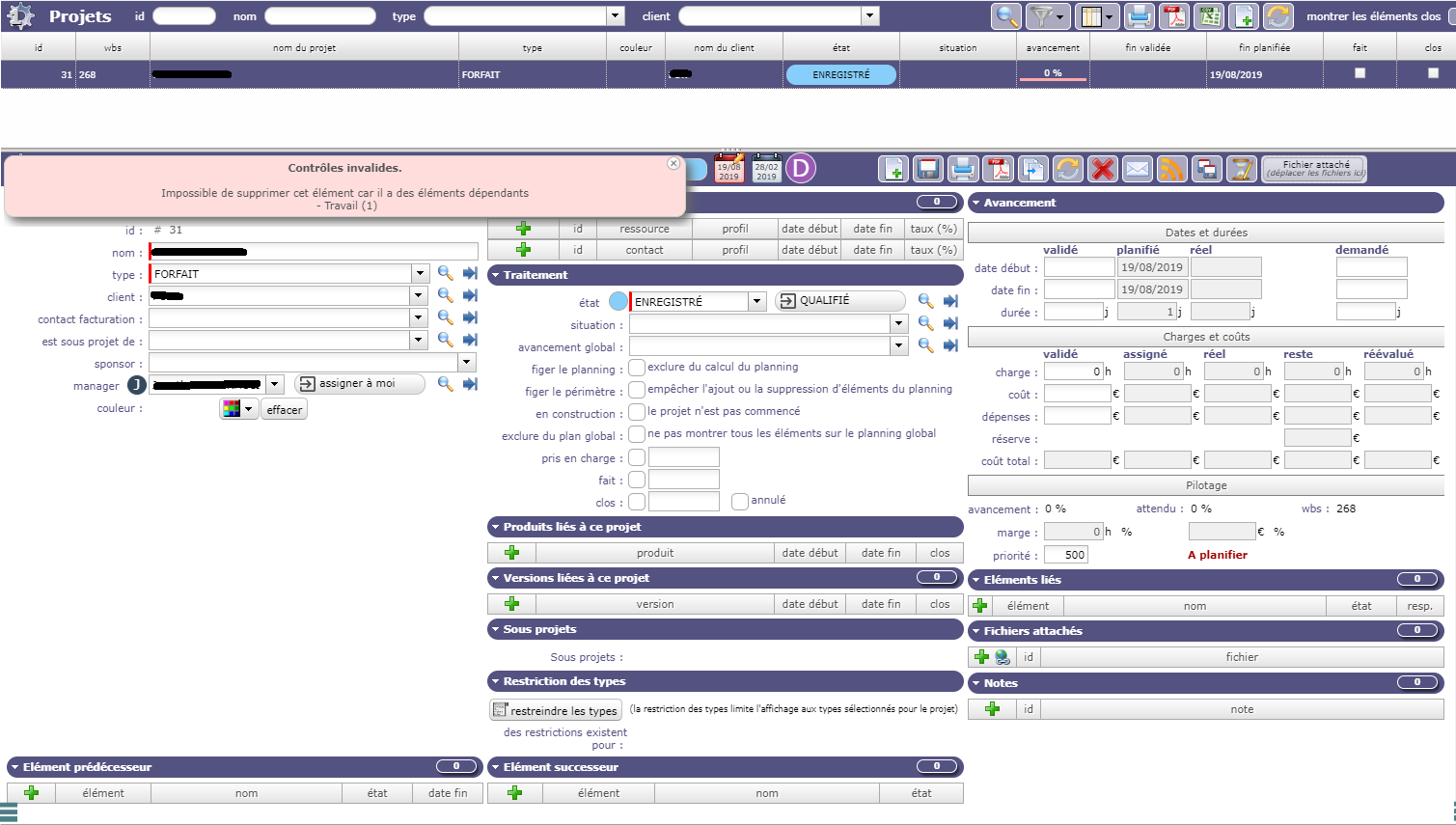Export list to CSV Excel icon
Viewport: 1456px width, 825px height.
[1209, 16]
